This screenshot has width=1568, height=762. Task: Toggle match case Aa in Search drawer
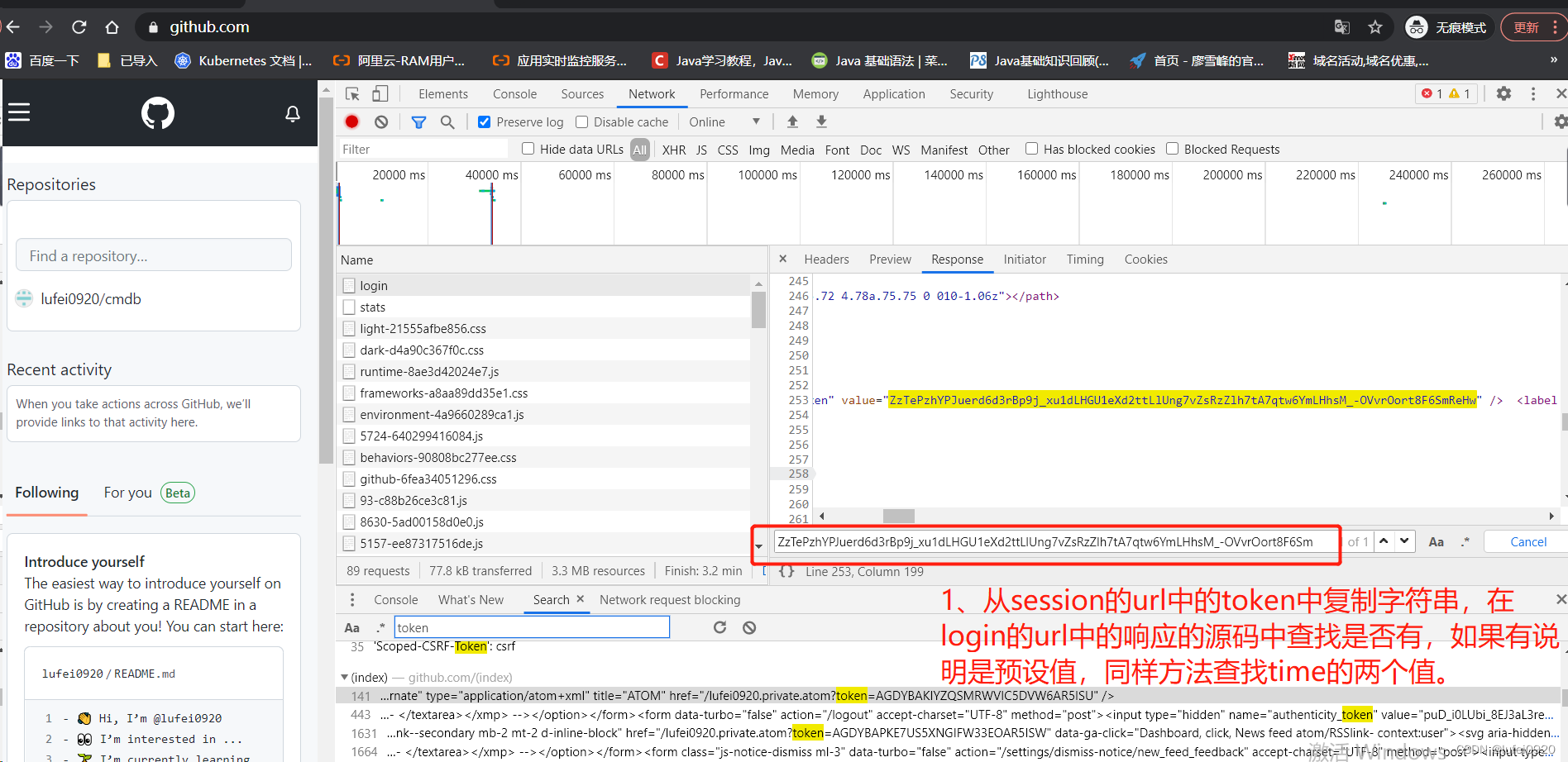pos(351,627)
